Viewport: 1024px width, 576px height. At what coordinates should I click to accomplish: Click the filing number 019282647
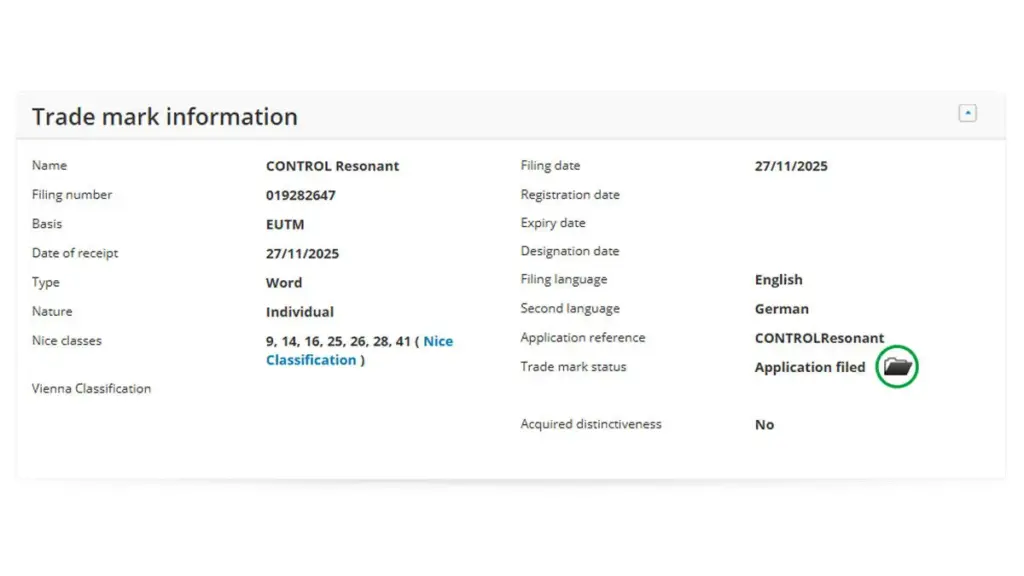301,195
